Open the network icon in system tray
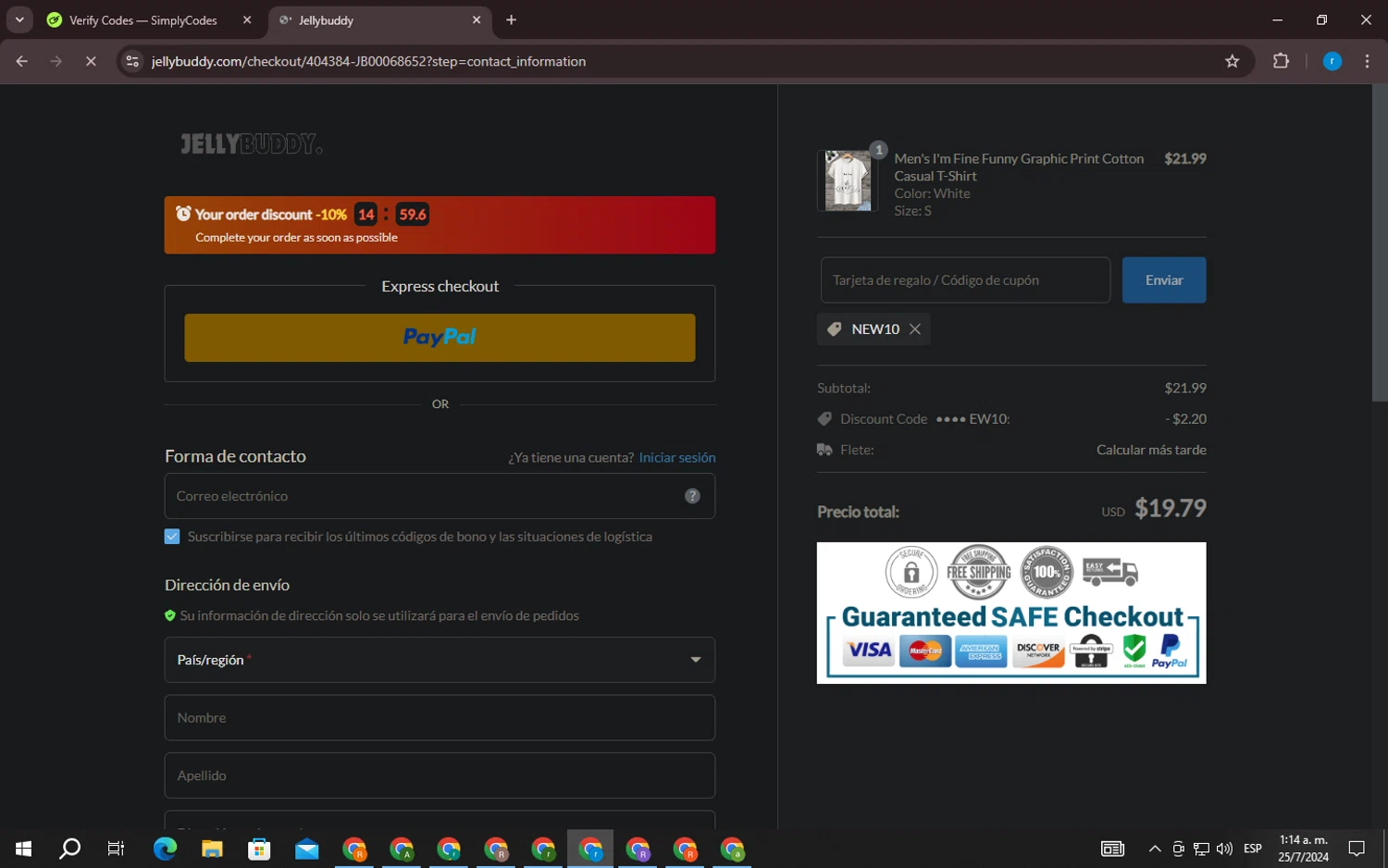Image resolution: width=1388 pixels, height=868 pixels. tap(1201, 849)
